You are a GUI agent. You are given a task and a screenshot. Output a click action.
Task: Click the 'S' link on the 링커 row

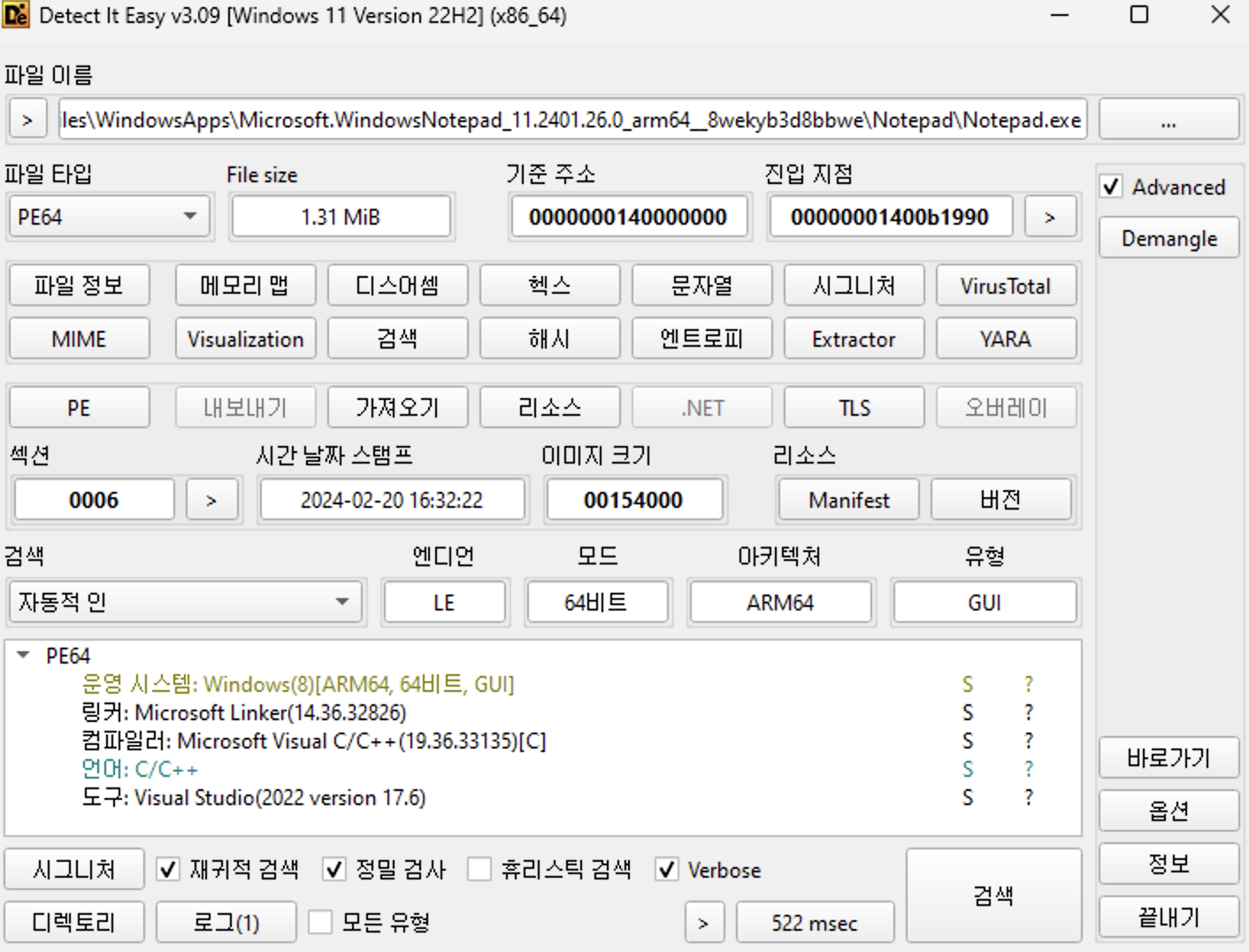click(x=968, y=712)
